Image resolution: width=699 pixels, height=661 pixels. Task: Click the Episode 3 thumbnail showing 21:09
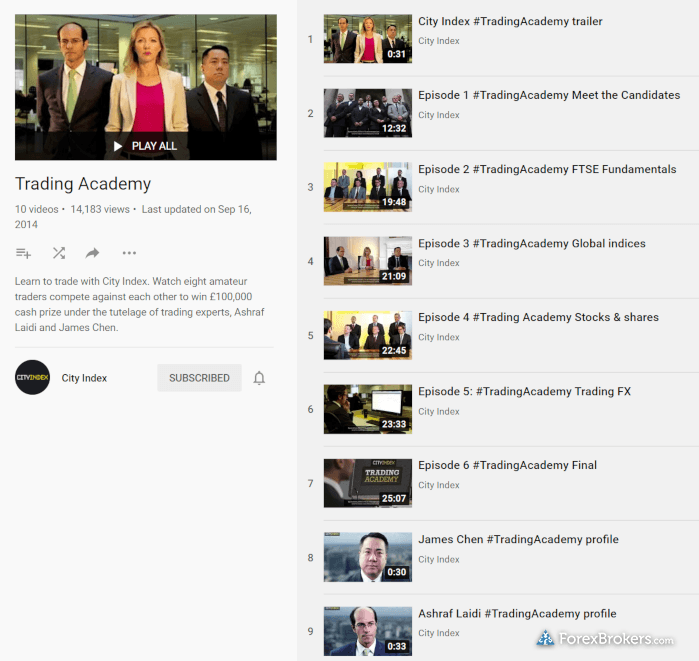tap(368, 261)
